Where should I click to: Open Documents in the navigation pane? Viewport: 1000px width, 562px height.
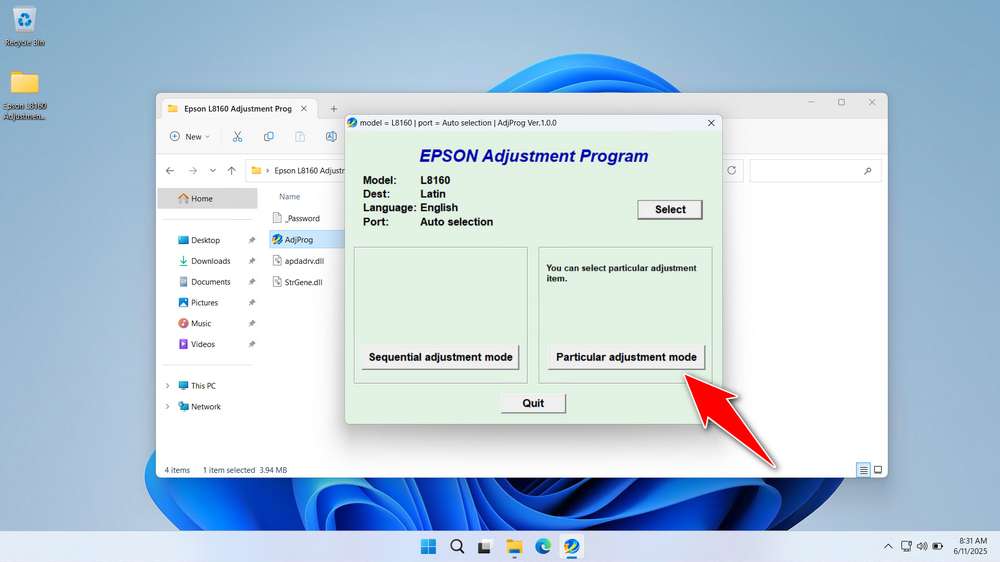pyautogui.click(x=210, y=281)
